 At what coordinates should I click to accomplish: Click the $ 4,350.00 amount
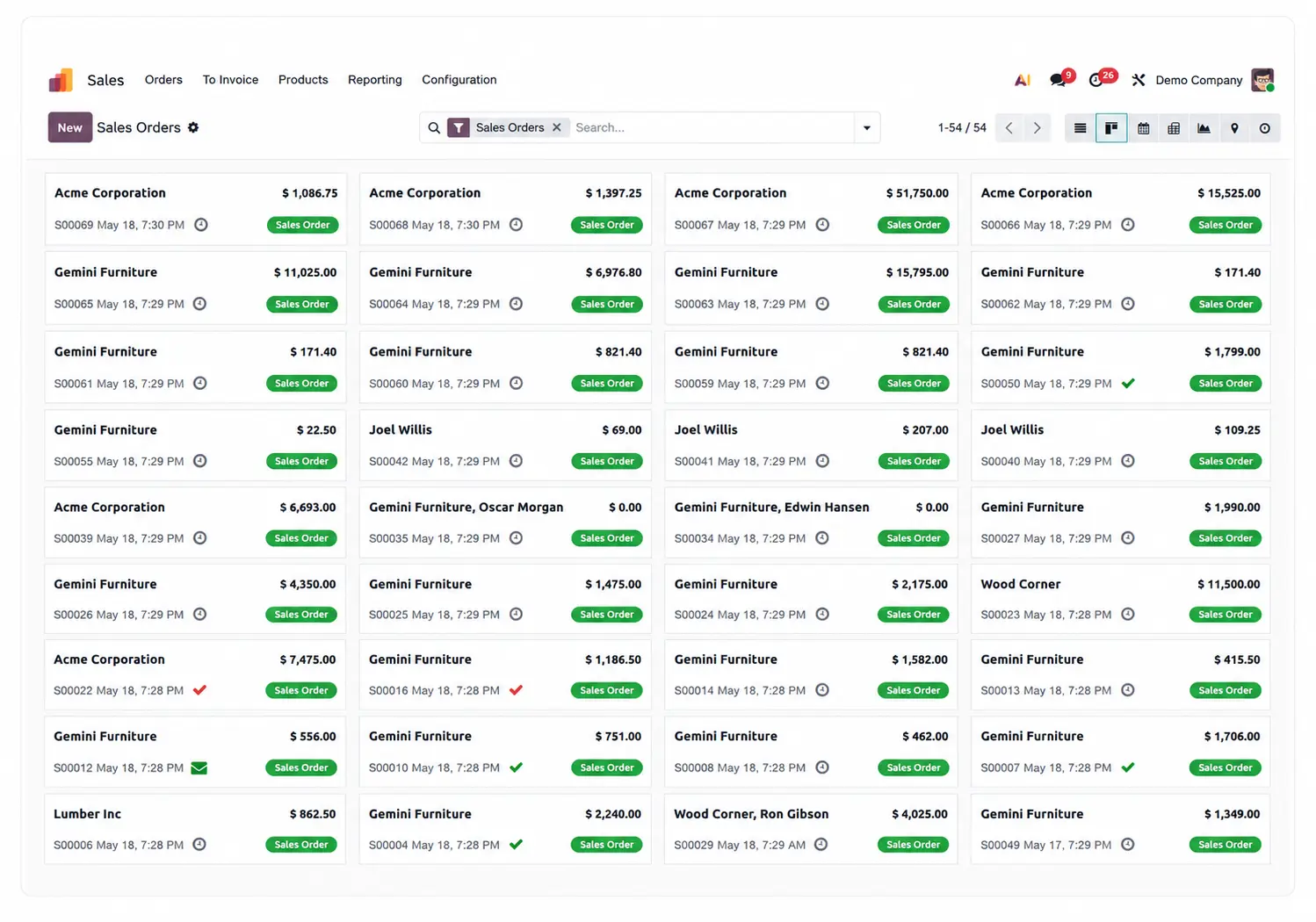pyautogui.click(x=307, y=584)
